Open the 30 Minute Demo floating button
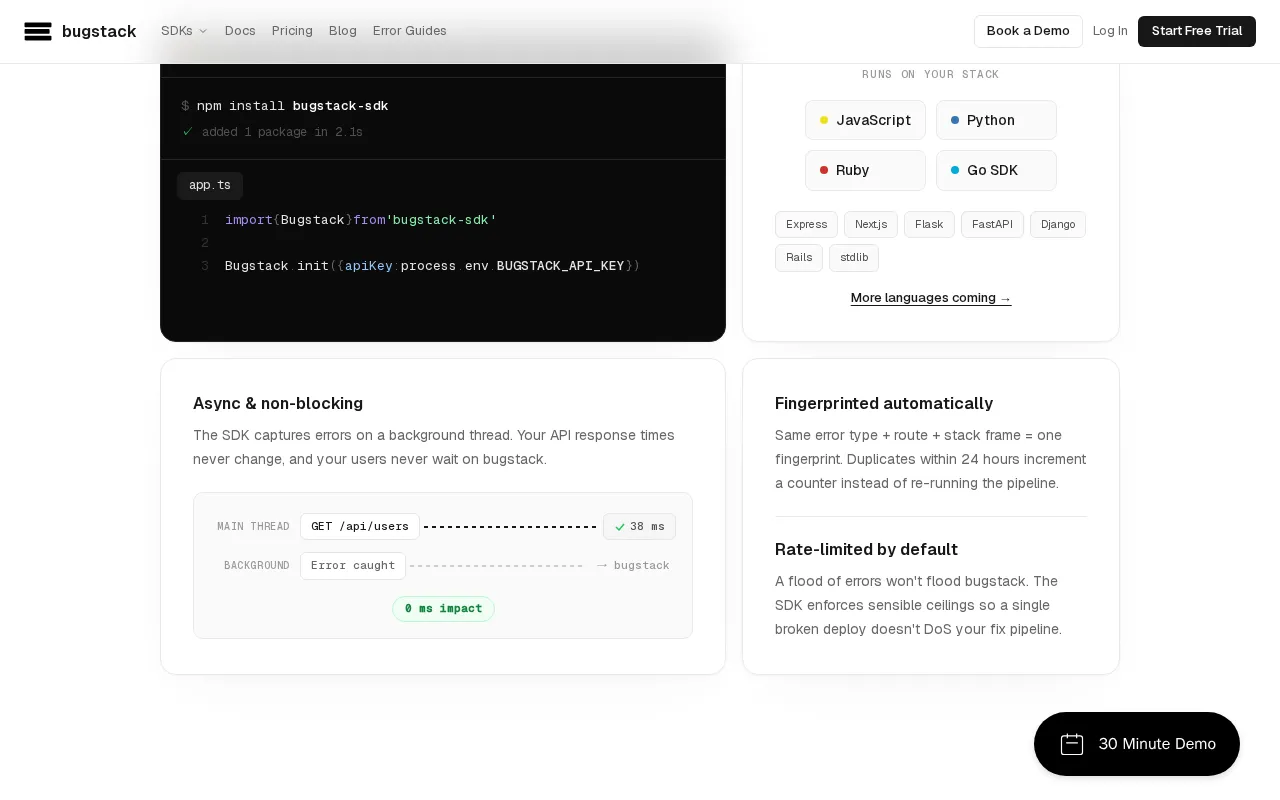This screenshot has width=1280, height=800. pos(1137,744)
